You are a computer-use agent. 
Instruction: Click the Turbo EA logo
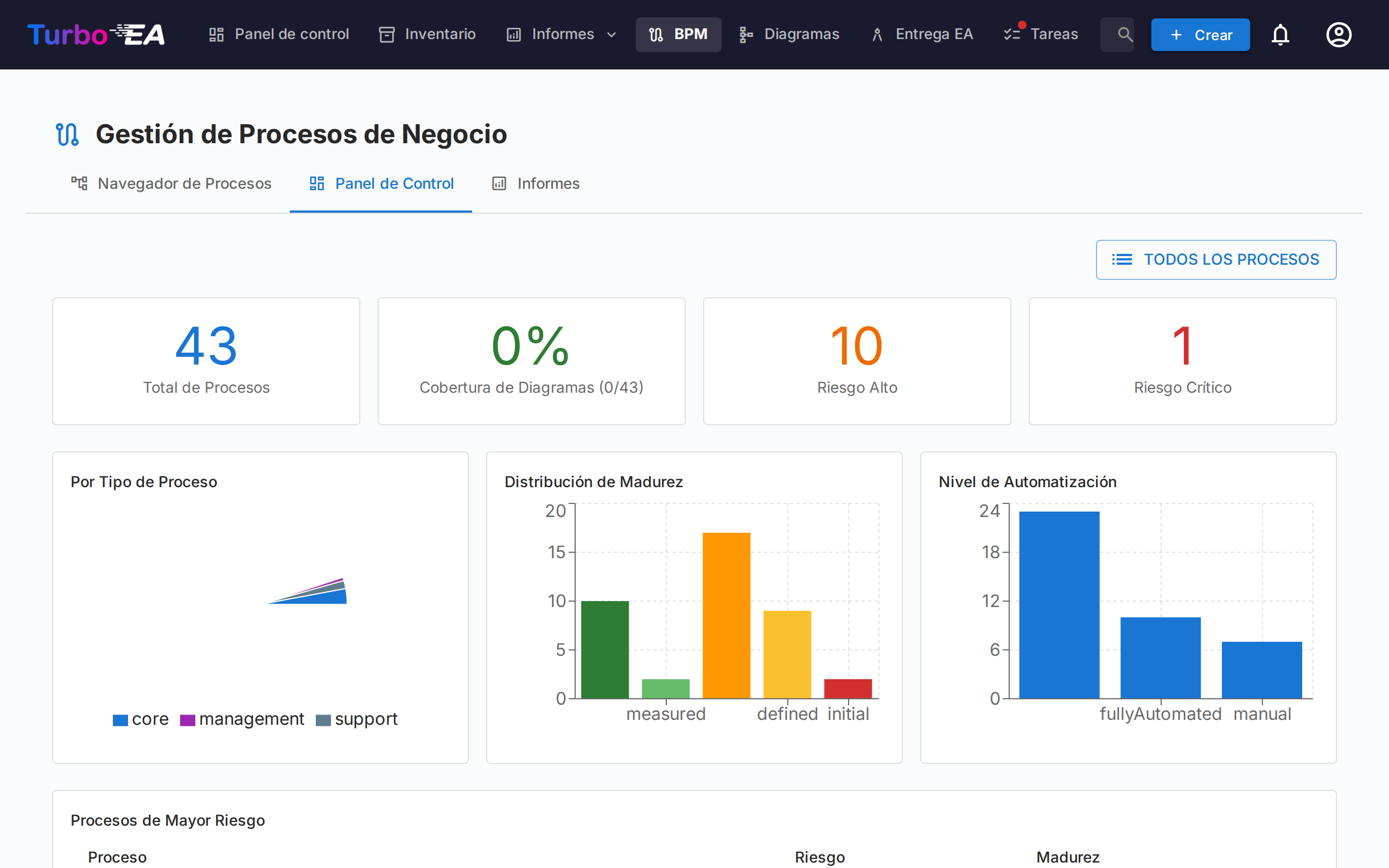coord(96,34)
